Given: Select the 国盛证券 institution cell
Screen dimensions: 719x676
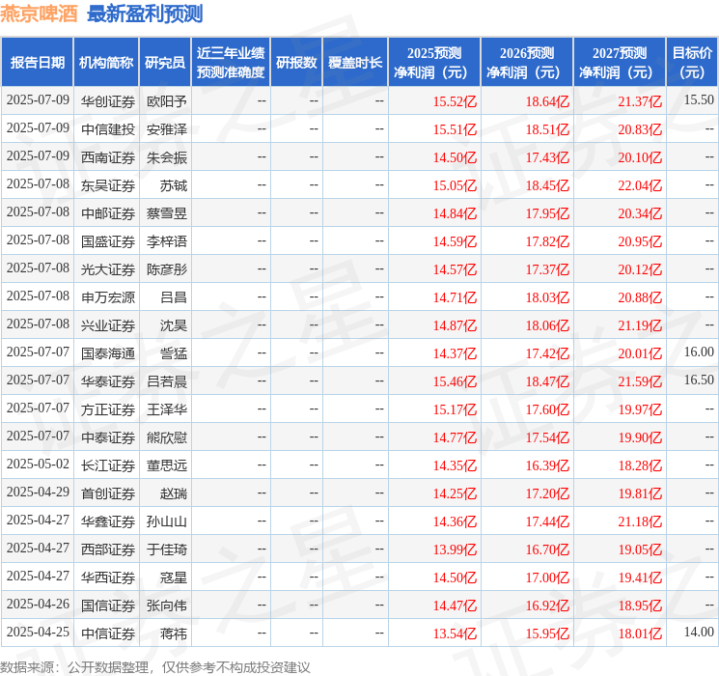Looking at the screenshot, I should click(108, 241).
